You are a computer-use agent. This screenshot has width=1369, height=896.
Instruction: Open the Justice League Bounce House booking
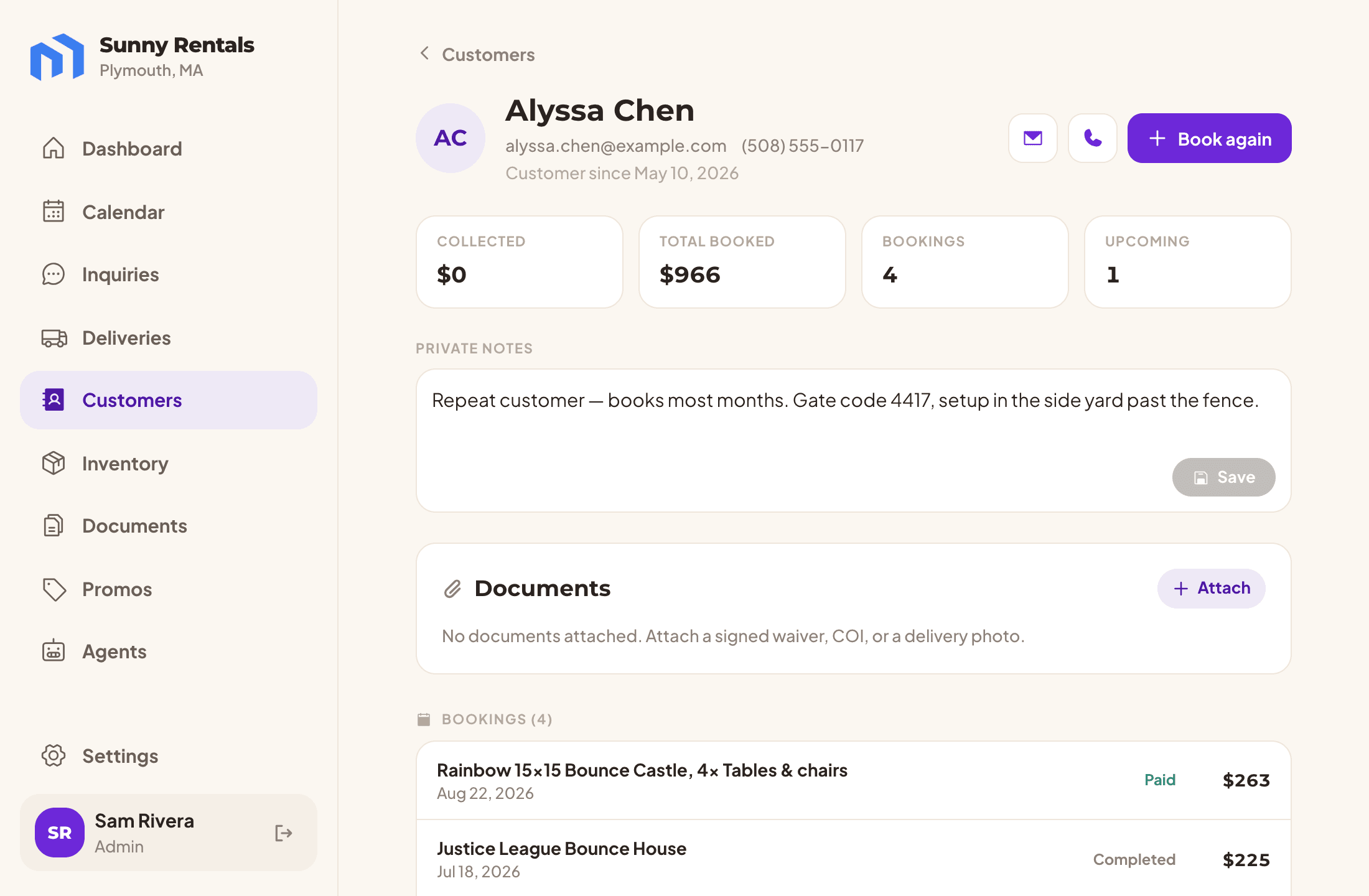coord(854,859)
